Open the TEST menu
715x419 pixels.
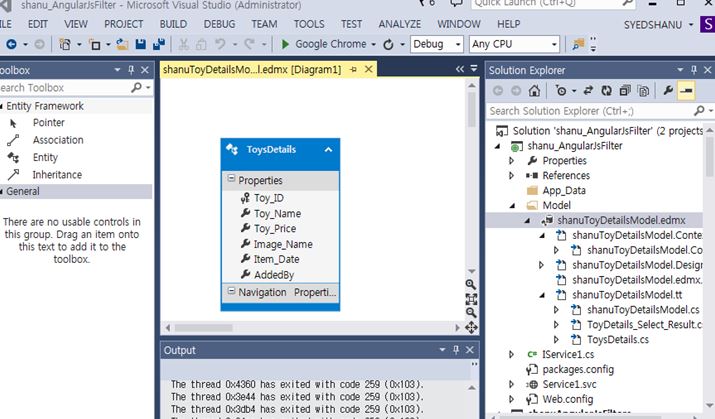click(352, 24)
